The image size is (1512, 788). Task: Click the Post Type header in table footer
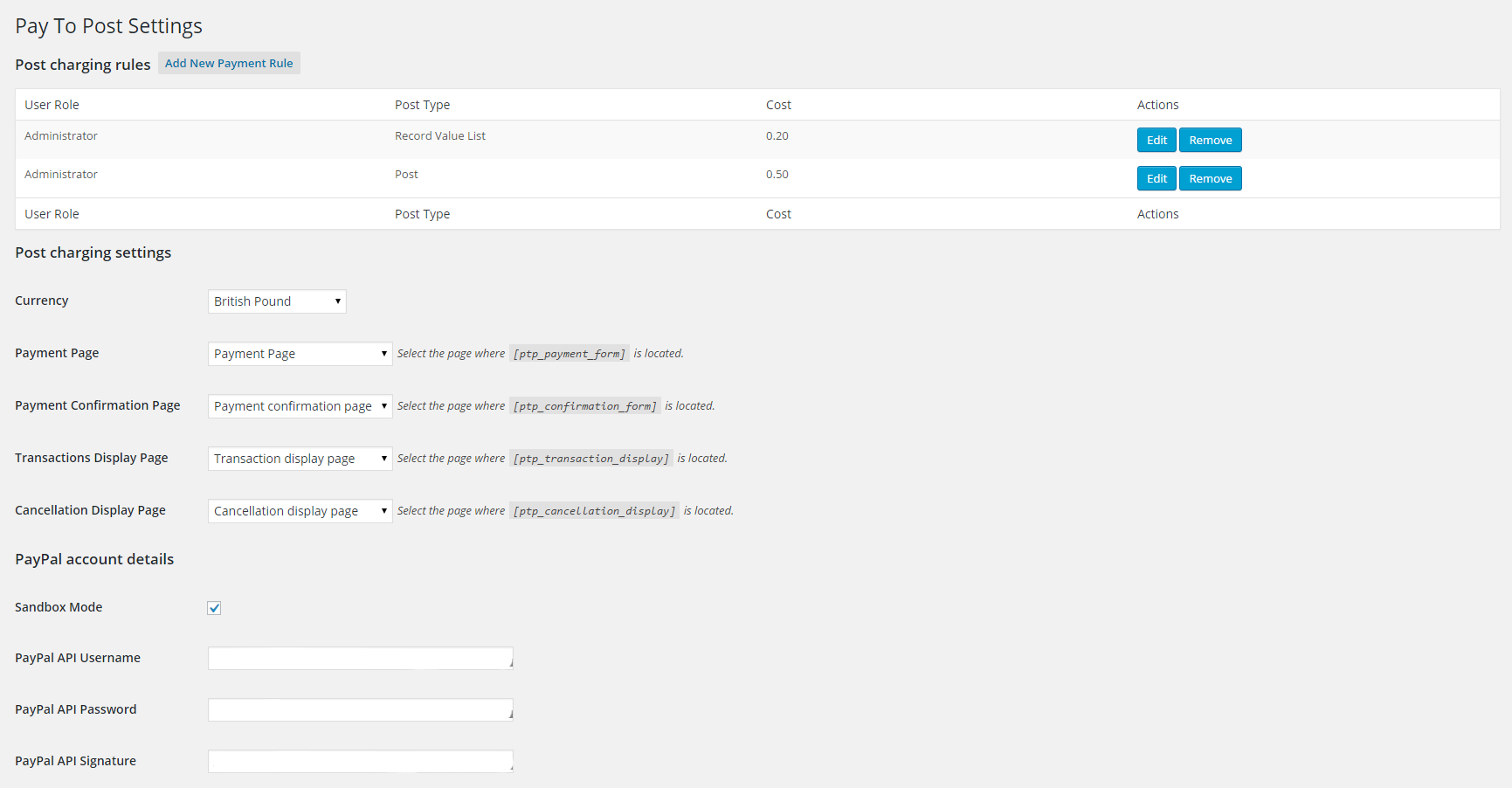click(x=422, y=214)
